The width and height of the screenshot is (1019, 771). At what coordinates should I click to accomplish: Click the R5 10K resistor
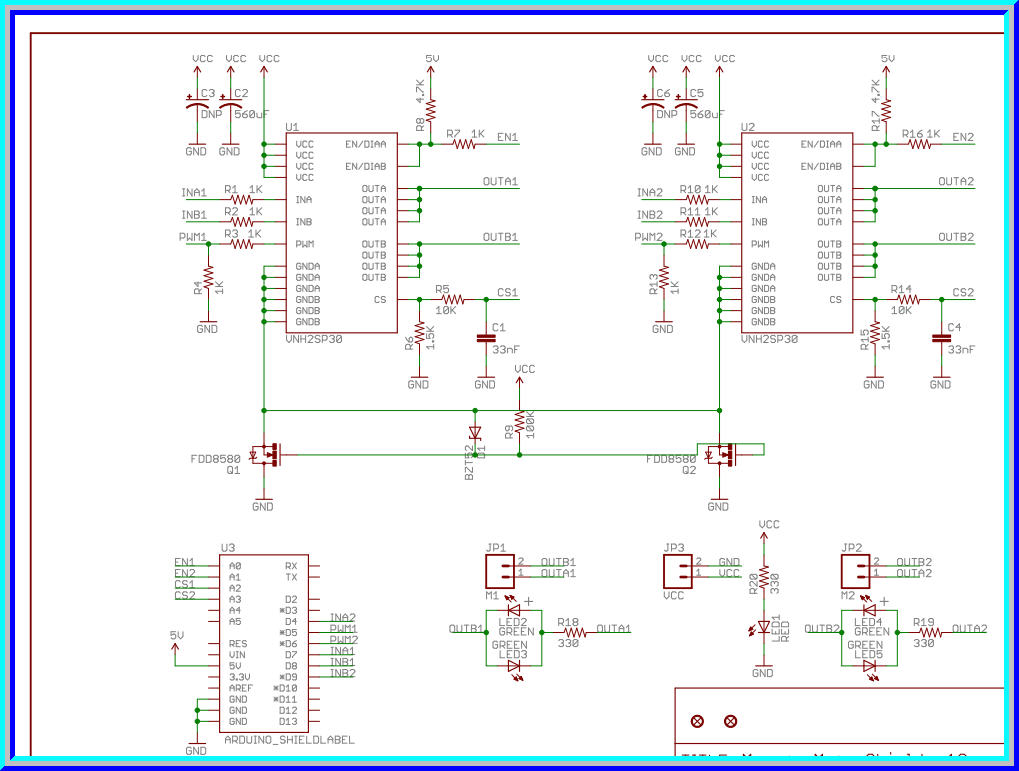452,299
